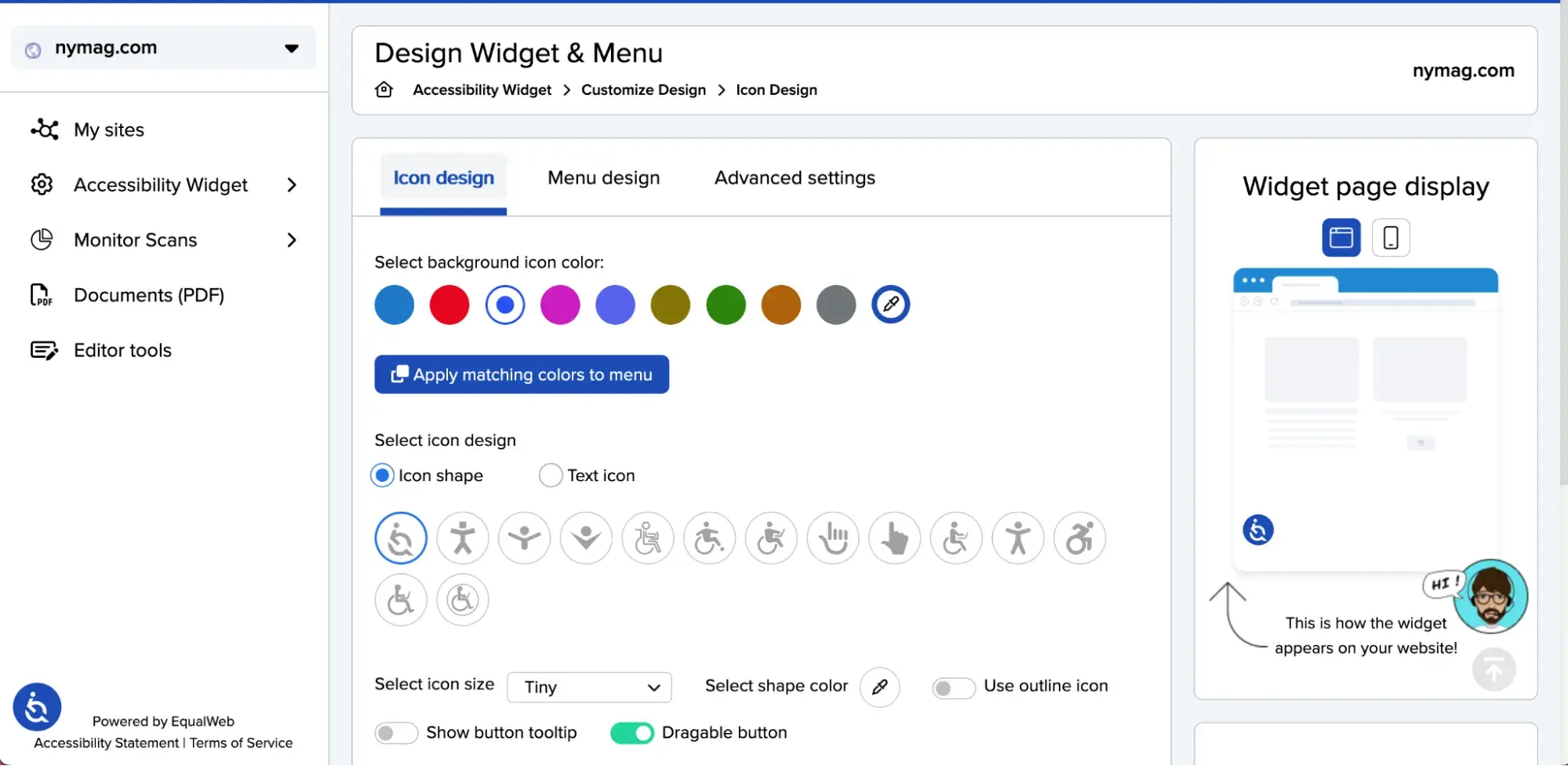Open the Accessibility Statement link
Screen dimensions: 1568x766
107,743
